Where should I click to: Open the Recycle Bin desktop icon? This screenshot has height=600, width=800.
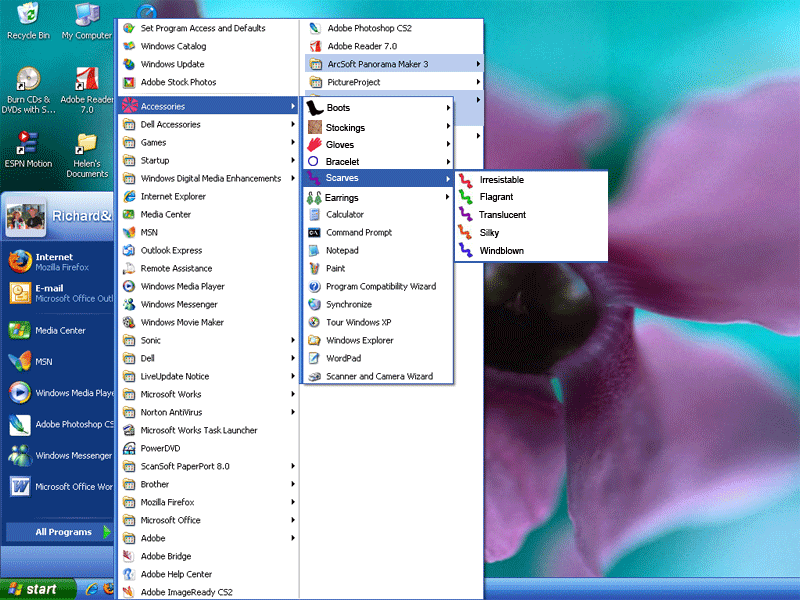tap(28, 20)
